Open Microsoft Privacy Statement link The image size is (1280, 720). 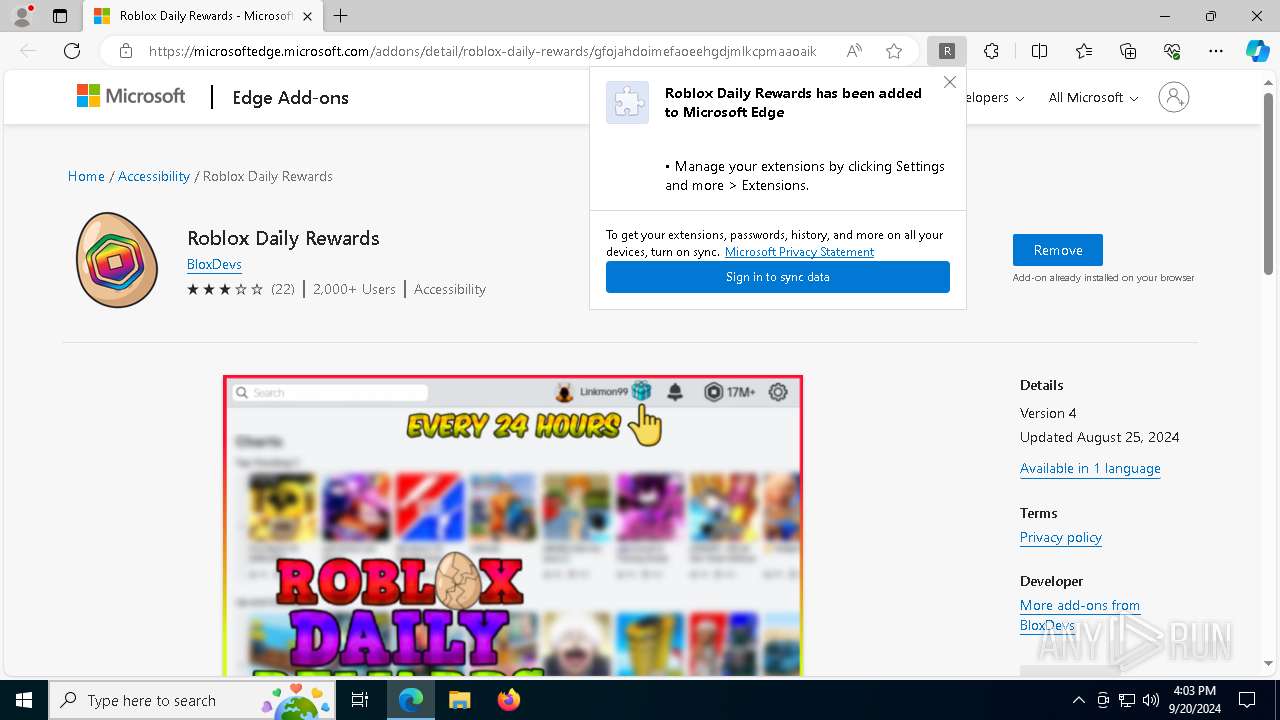coord(799,252)
